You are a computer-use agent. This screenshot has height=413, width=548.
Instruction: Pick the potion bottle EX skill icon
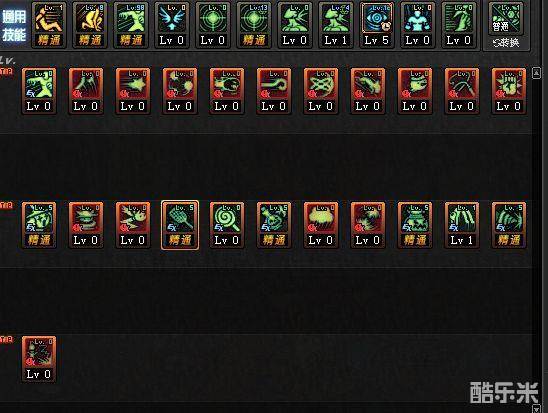(x=274, y=225)
